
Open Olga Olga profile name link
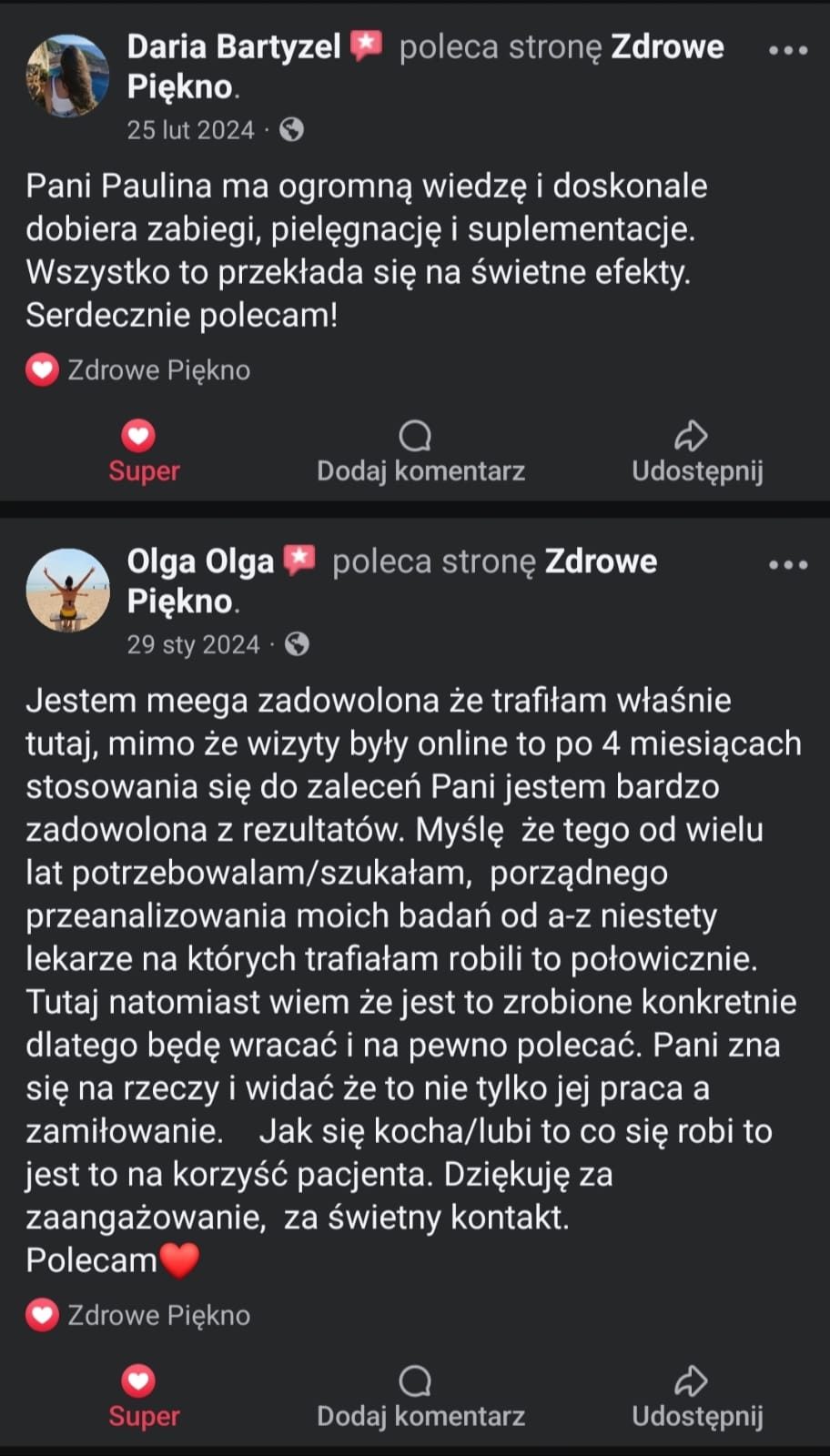click(200, 561)
